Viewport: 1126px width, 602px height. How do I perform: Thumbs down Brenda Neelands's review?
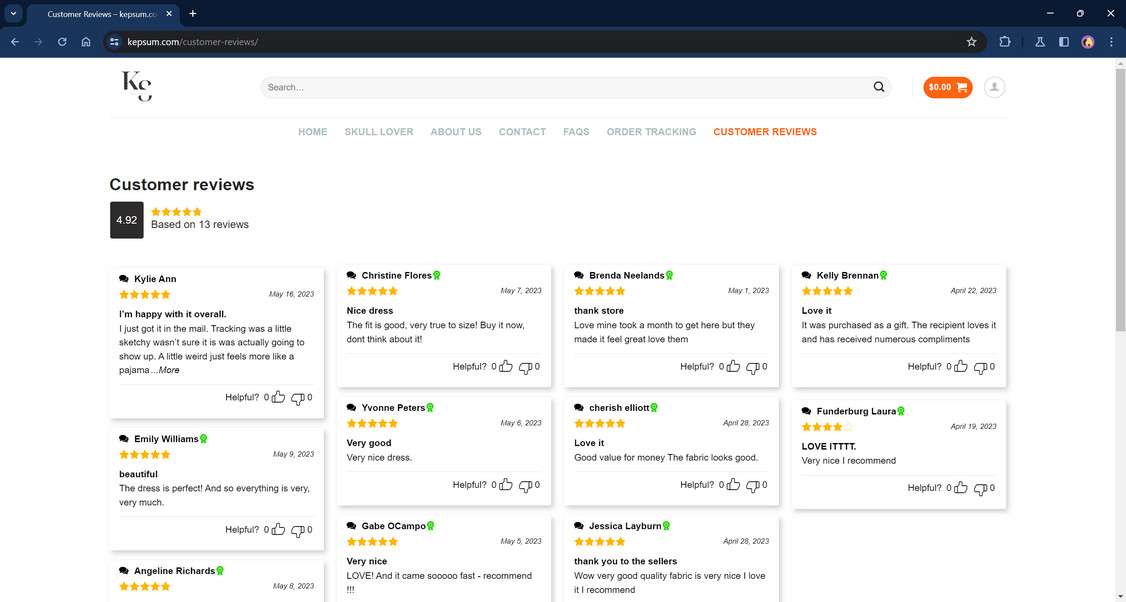[753, 368]
